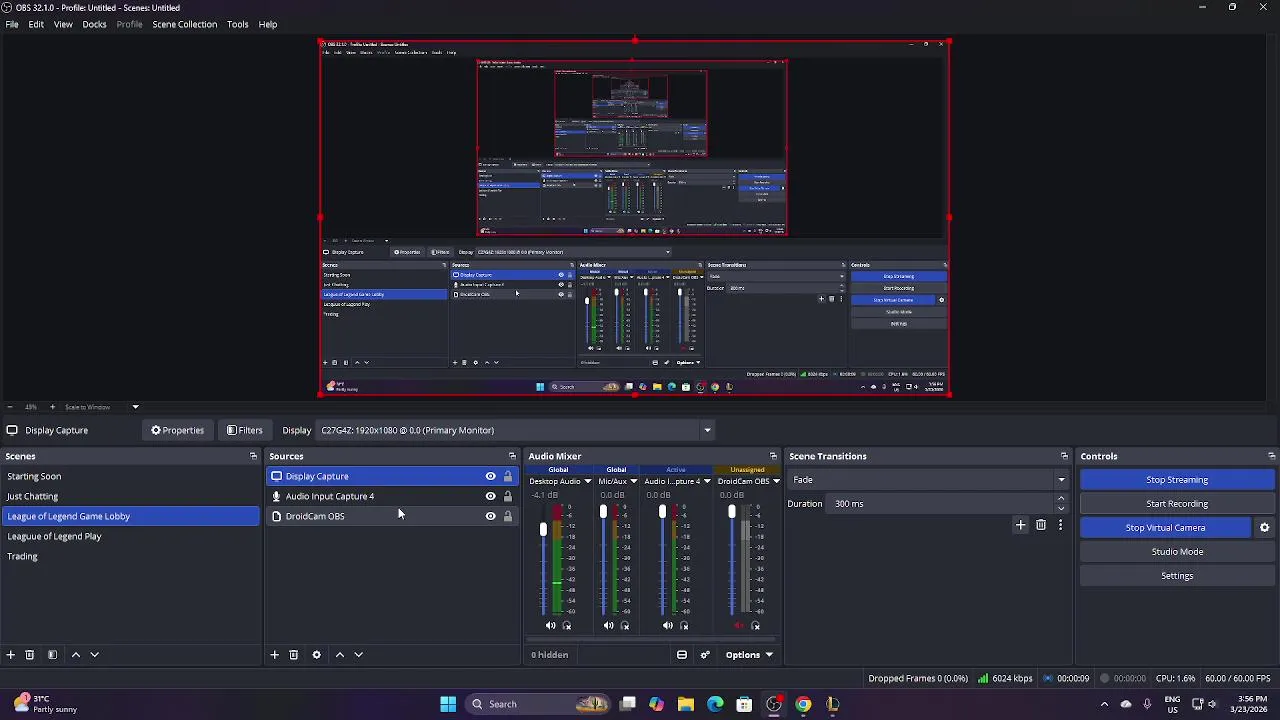Lock the Audio Input Capture 4 source
Screen dimensions: 1280x720
[507, 496]
